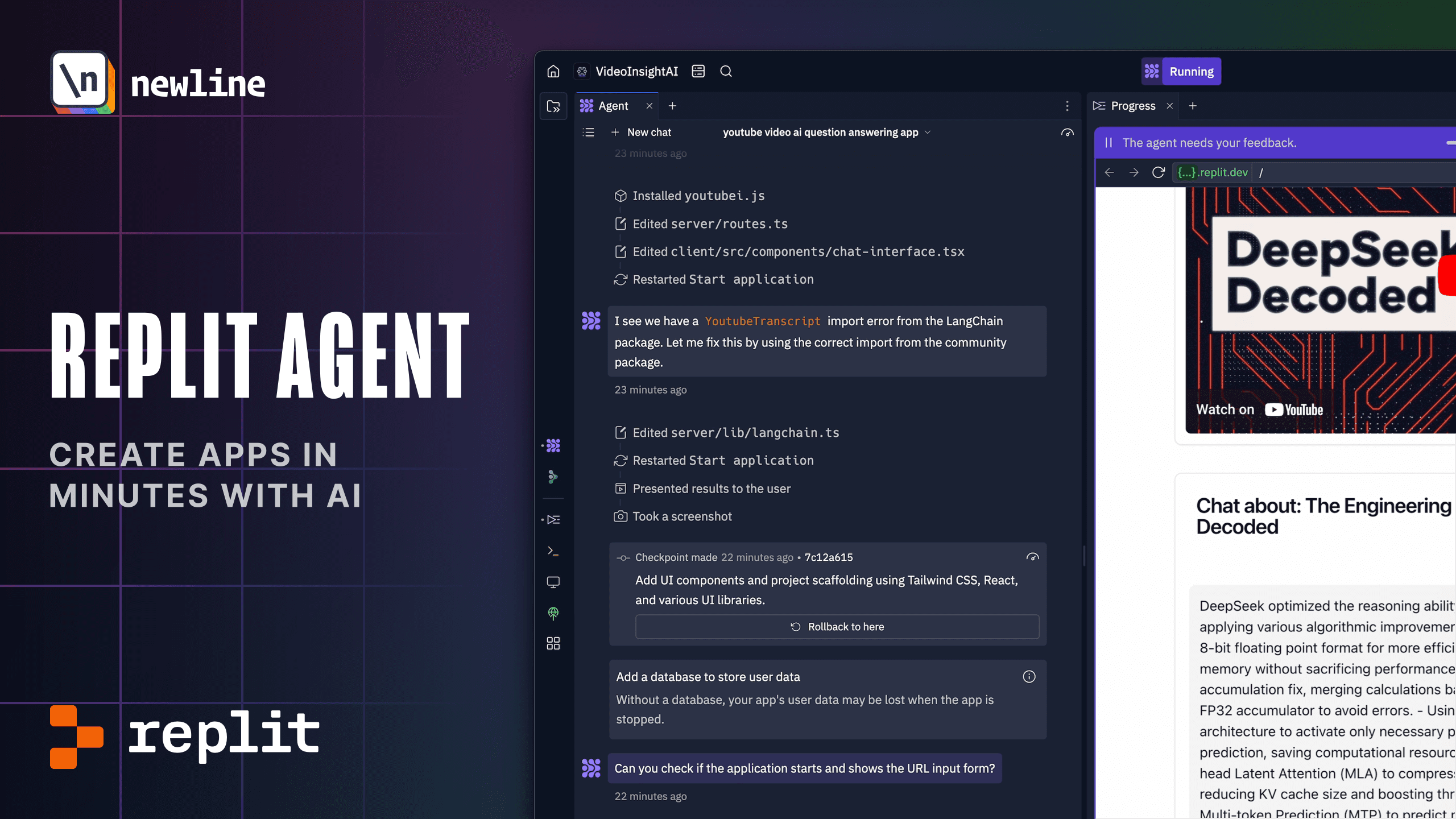This screenshot has height=819, width=1456.
Task: Add a new tab beside Agent
Action: (x=672, y=106)
